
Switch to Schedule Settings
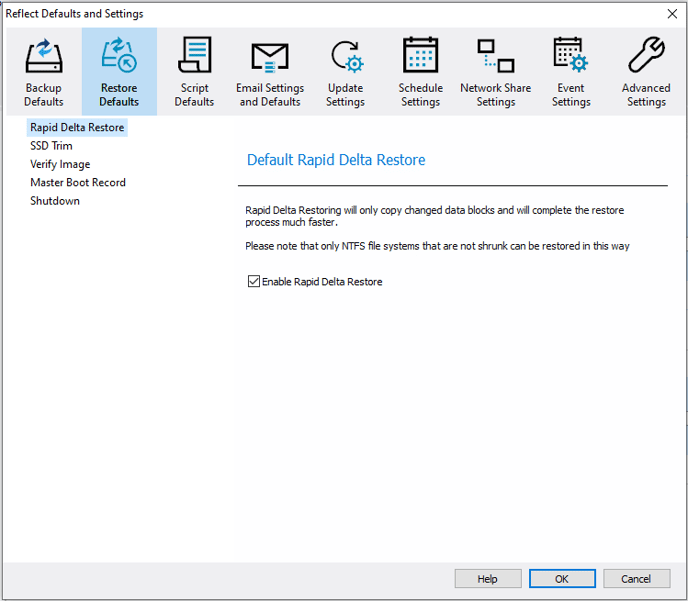tap(420, 72)
